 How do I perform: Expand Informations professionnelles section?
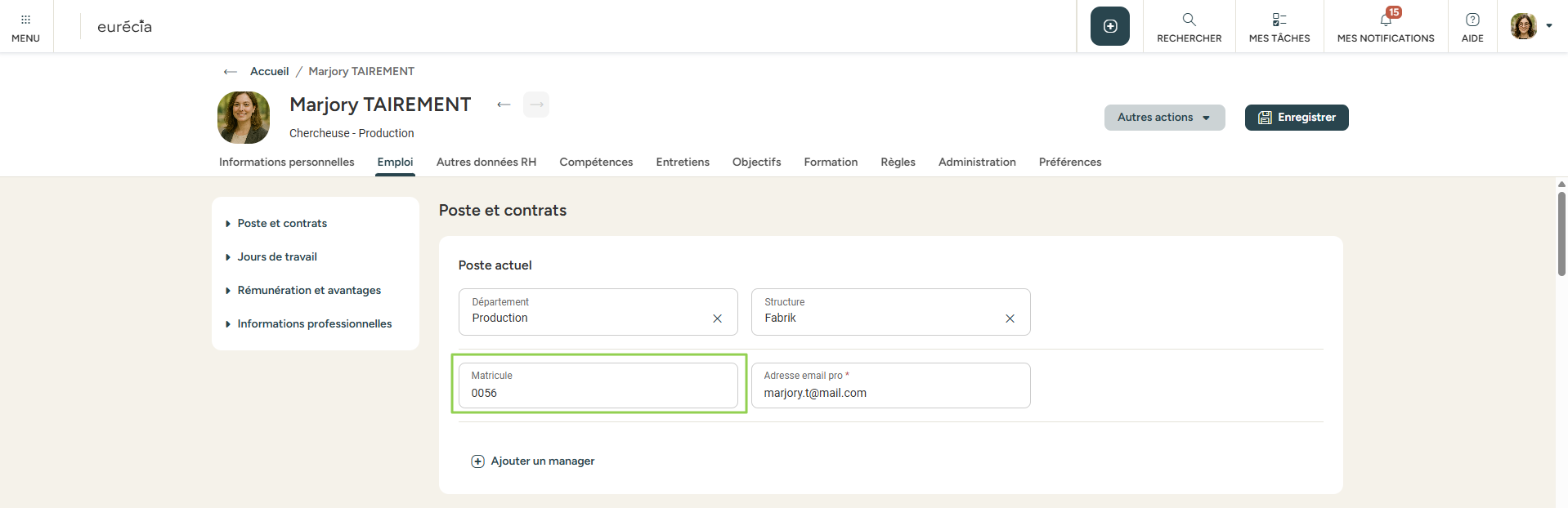[314, 323]
